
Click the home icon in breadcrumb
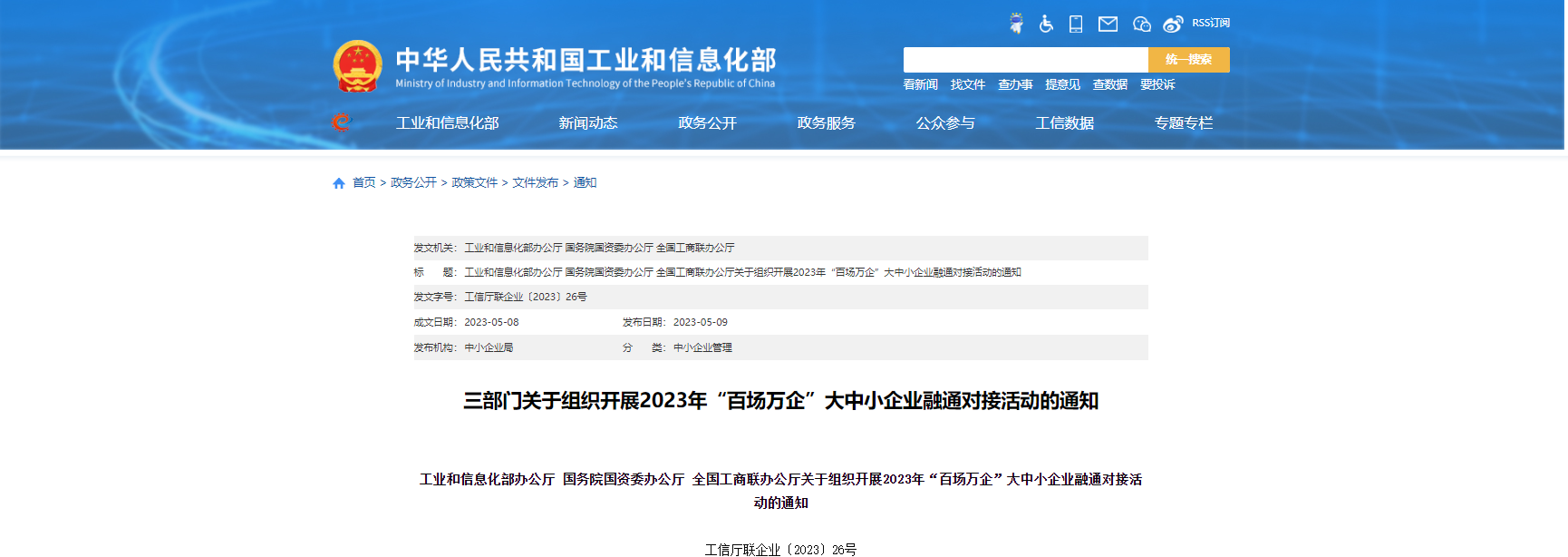coord(339,183)
